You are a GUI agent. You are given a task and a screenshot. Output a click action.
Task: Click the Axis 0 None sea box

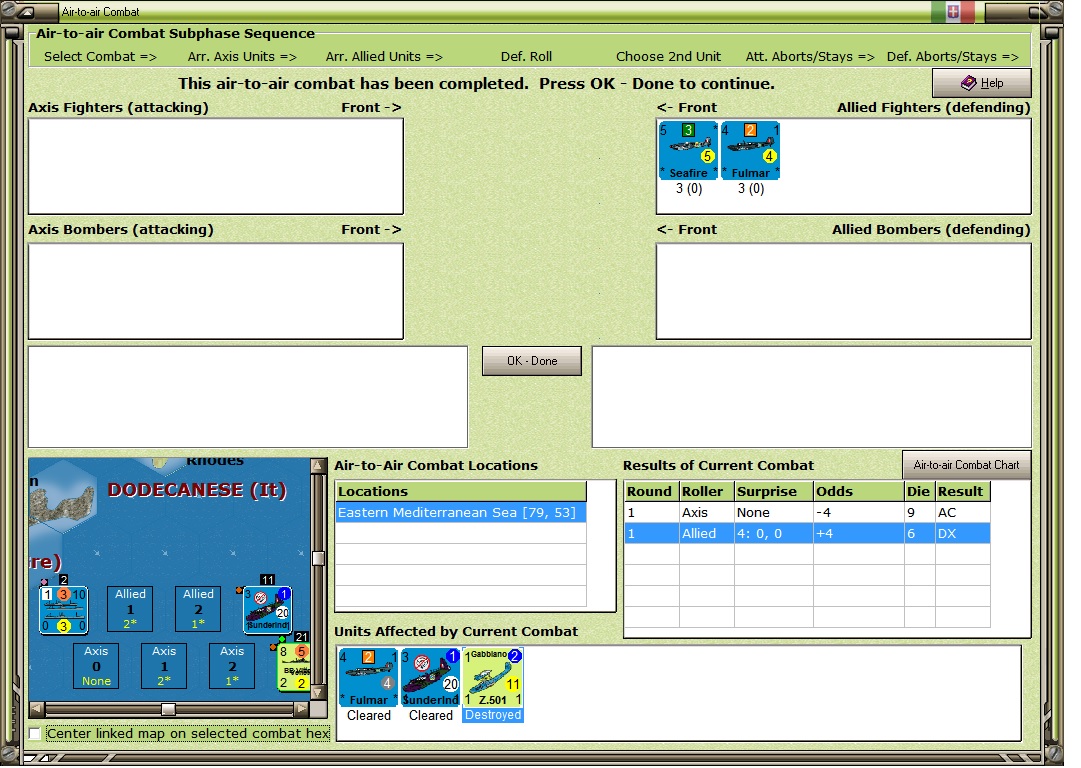96,666
